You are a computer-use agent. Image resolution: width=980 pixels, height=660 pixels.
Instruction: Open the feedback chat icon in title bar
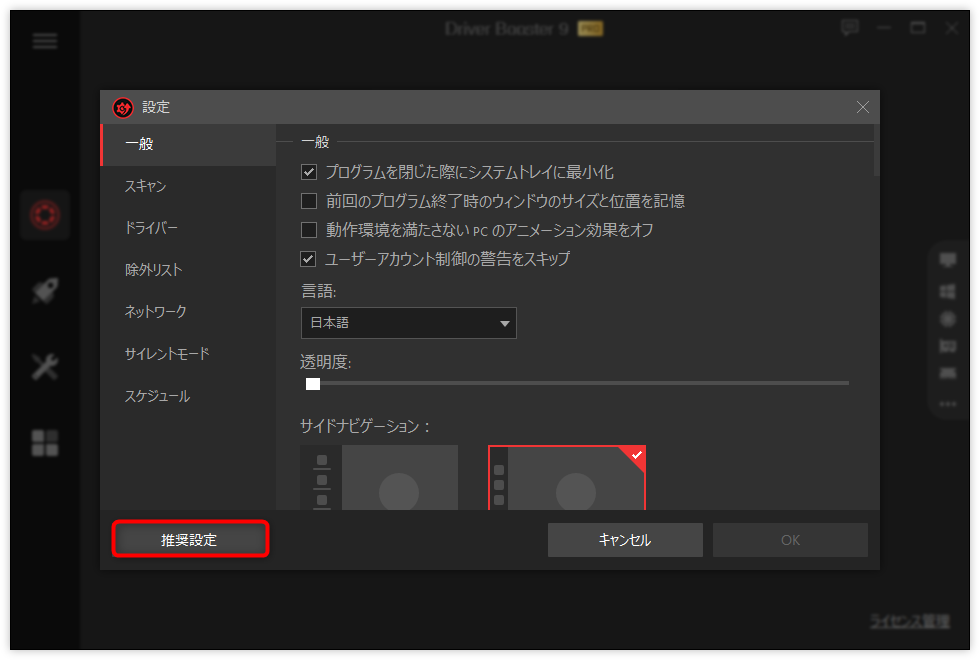pos(850,28)
